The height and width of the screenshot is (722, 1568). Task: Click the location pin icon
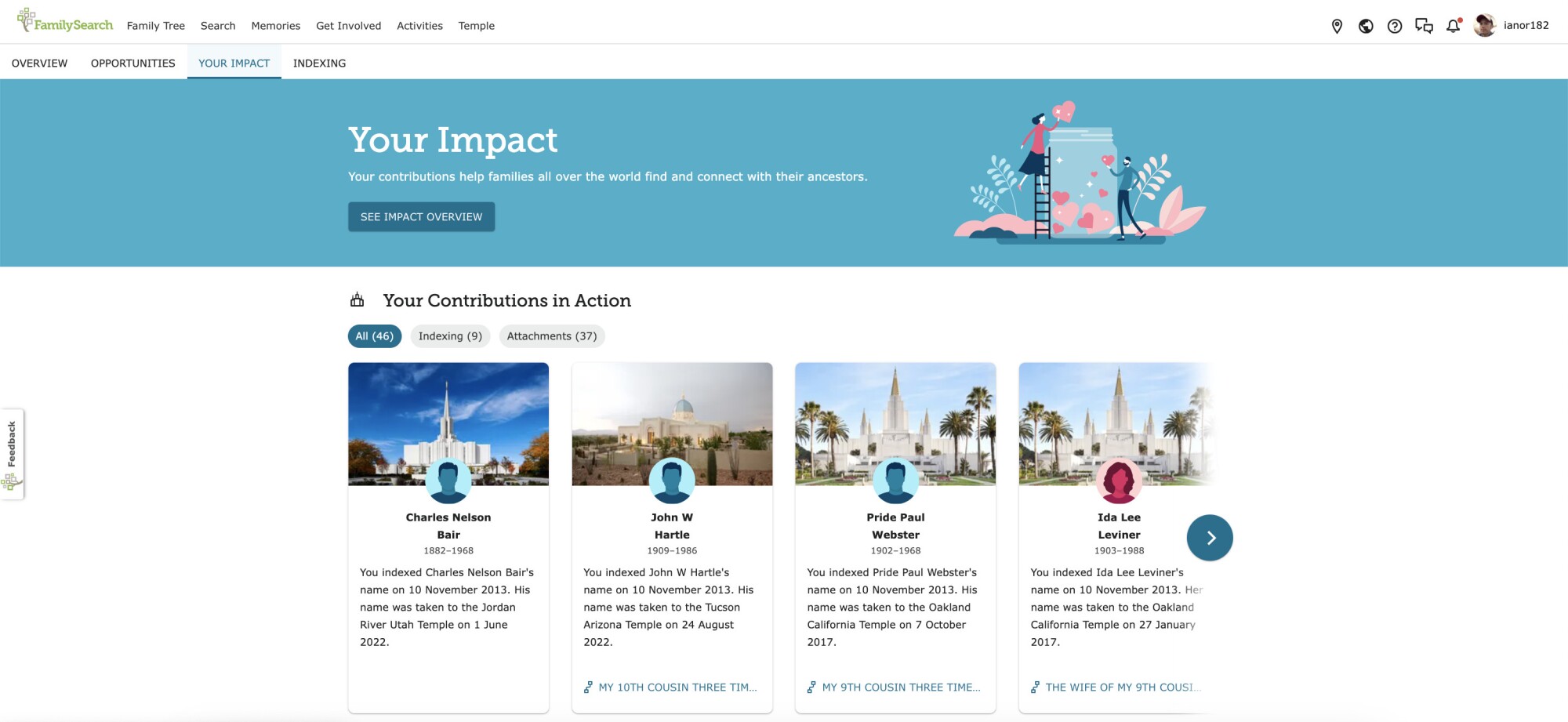[1336, 25]
